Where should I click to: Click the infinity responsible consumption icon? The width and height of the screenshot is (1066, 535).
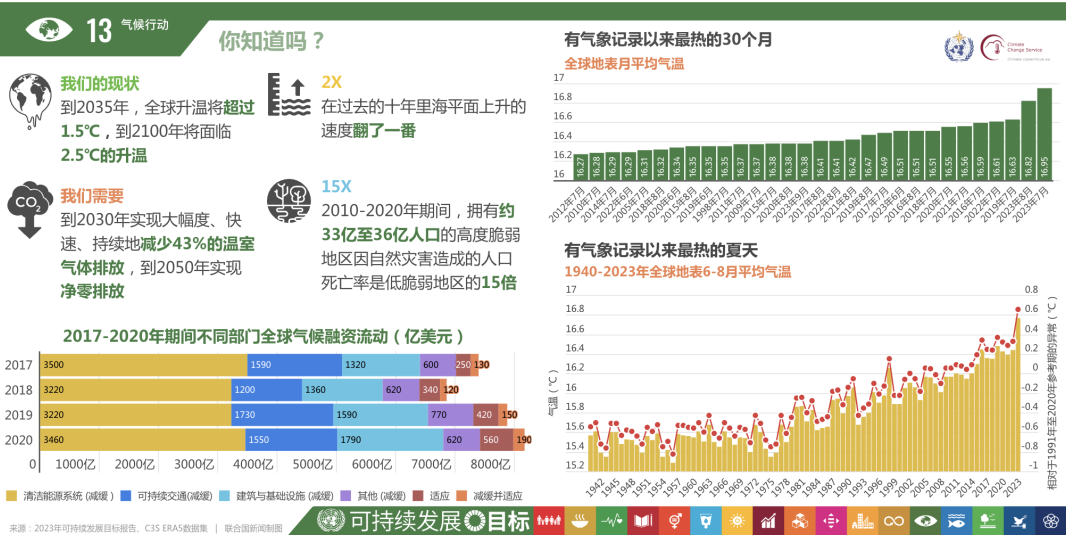(x=892, y=520)
